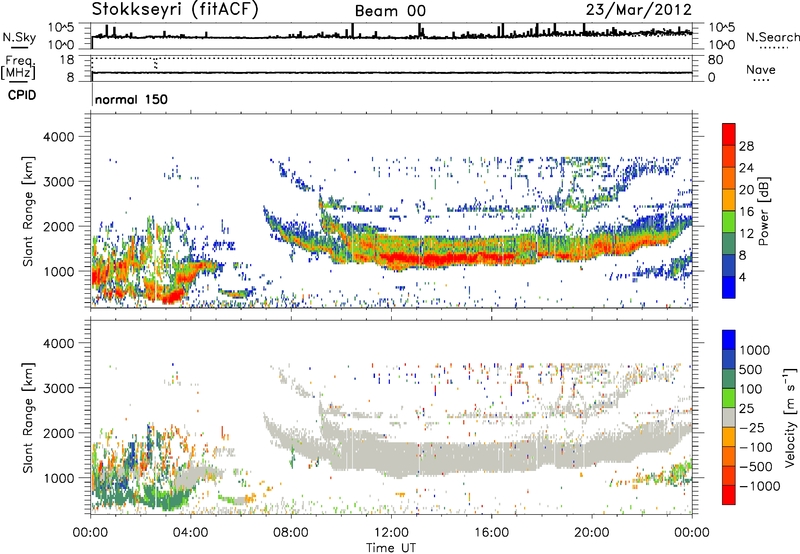This screenshot has height=554, width=800.
Task: Click power colorbar tick value 28
Action: pyautogui.click(x=746, y=146)
